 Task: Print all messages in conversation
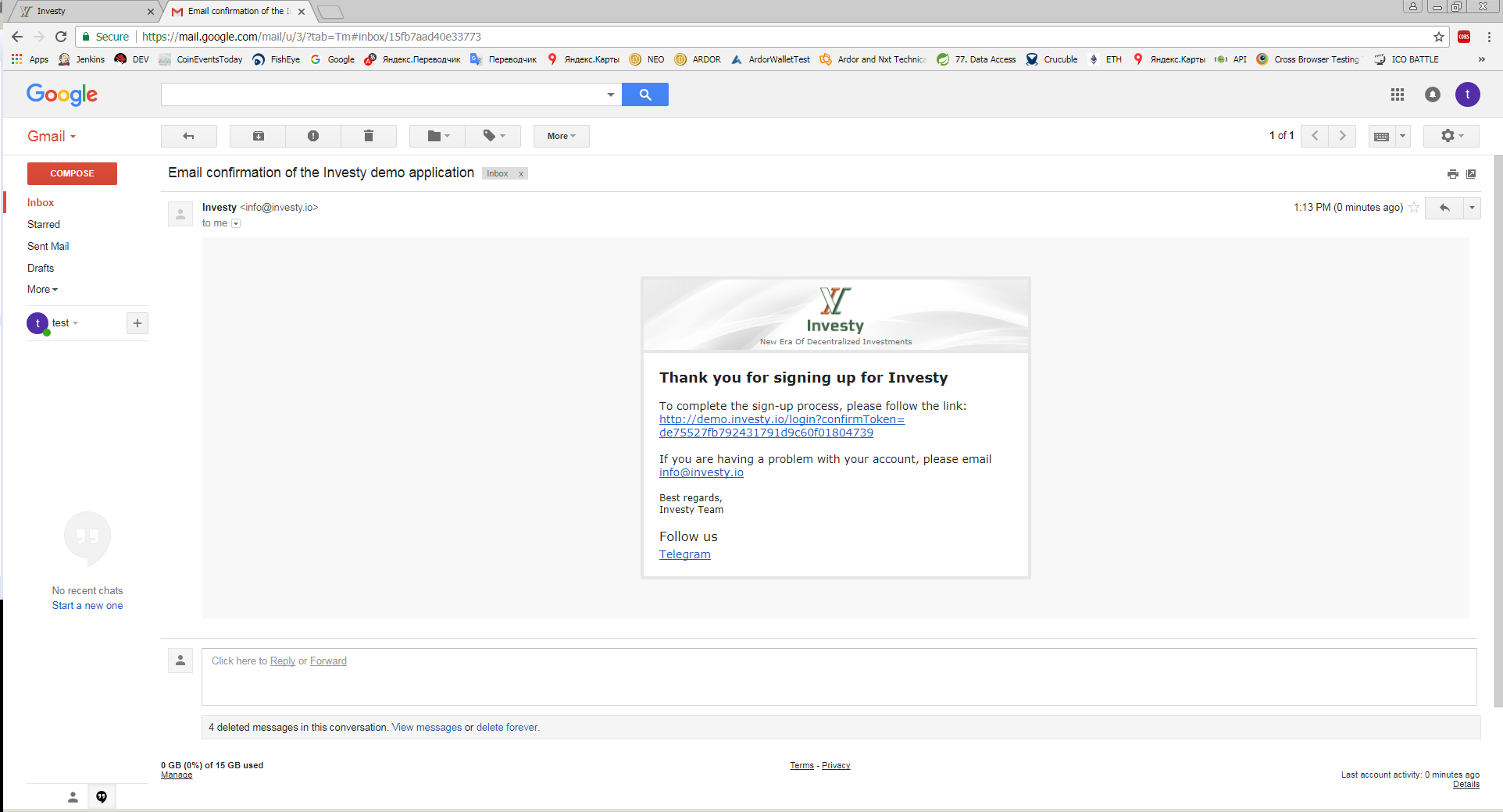1452,174
